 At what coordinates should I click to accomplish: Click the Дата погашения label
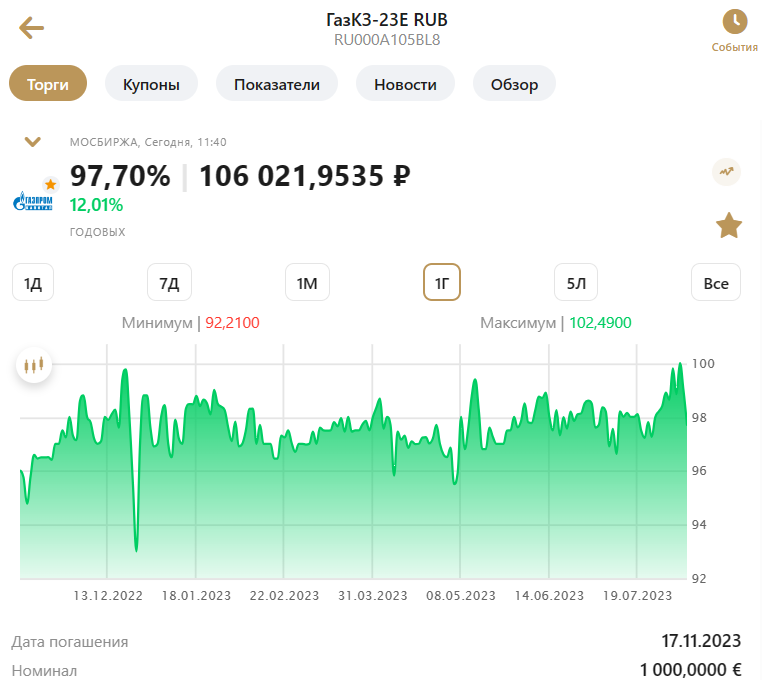(x=69, y=642)
